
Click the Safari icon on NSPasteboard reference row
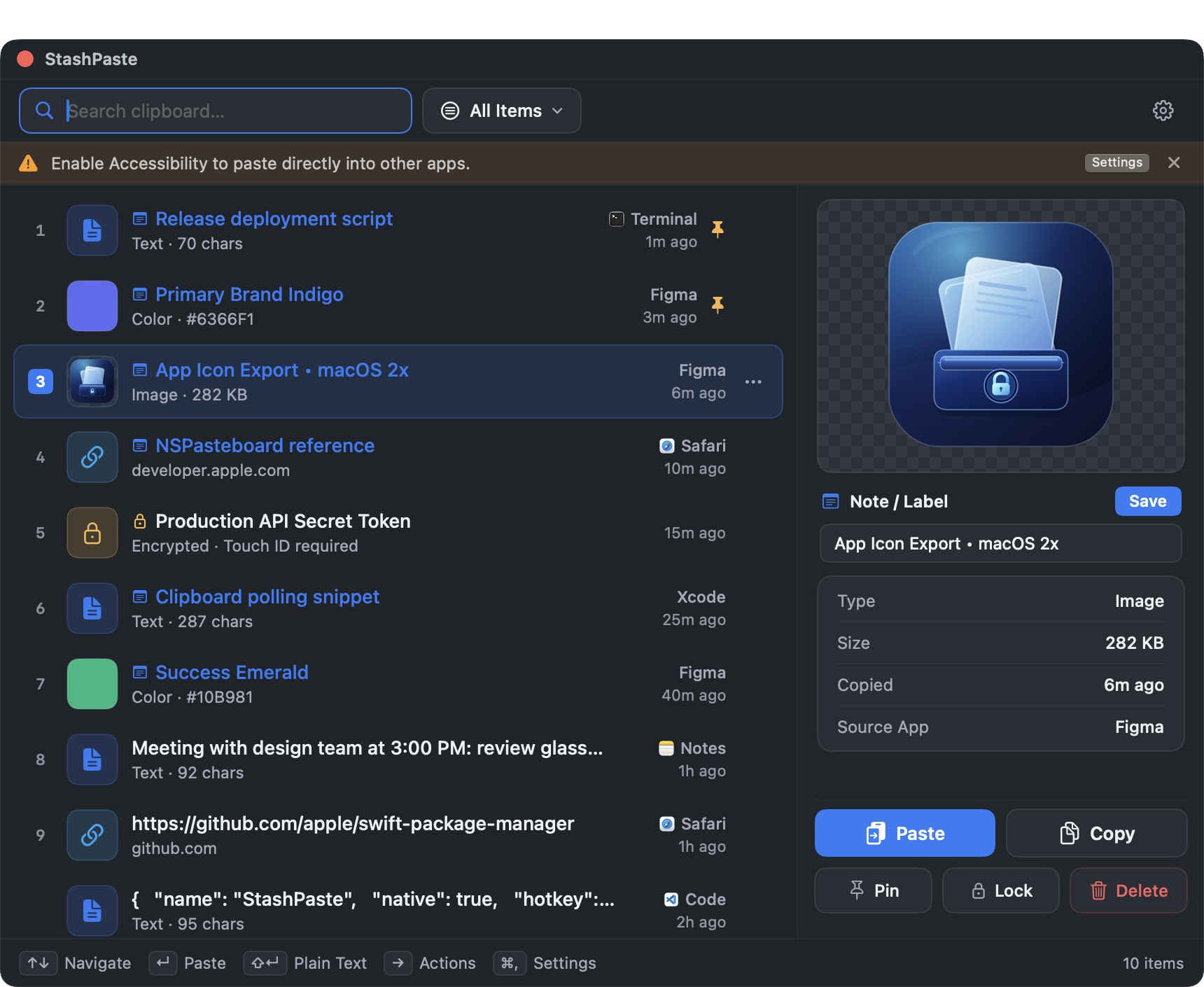pos(667,446)
